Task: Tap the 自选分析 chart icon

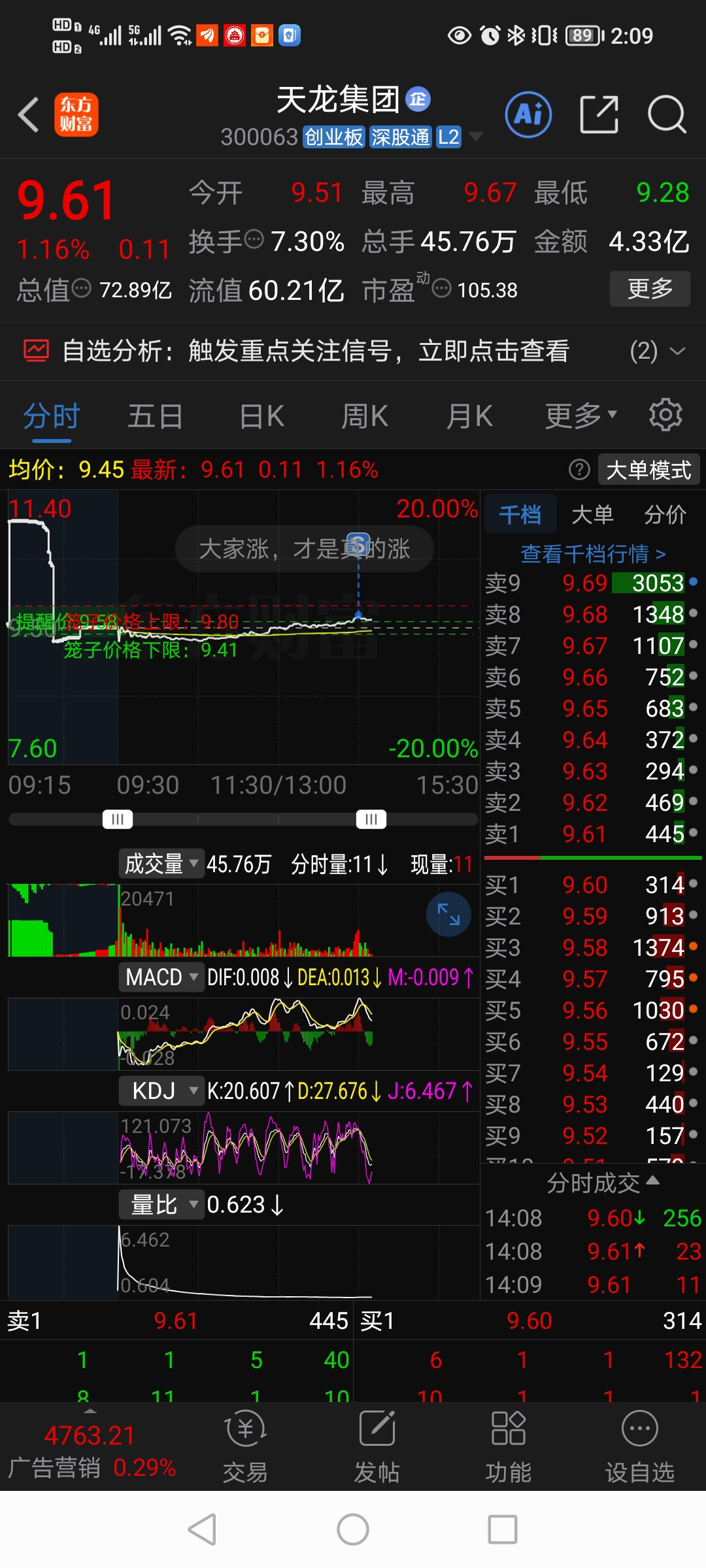Action: click(37, 351)
